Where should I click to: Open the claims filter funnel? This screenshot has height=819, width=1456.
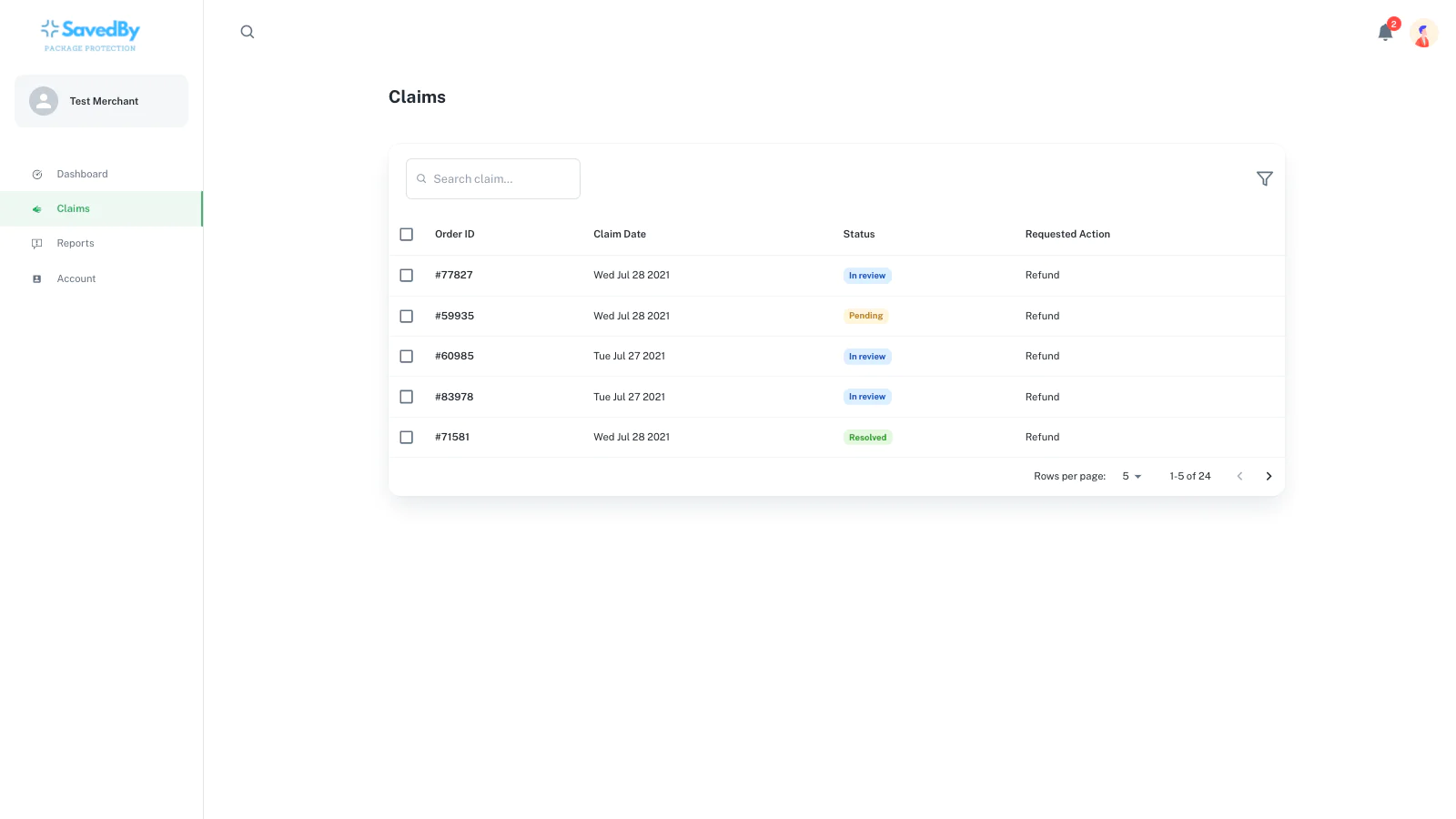click(x=1265, y=179)
